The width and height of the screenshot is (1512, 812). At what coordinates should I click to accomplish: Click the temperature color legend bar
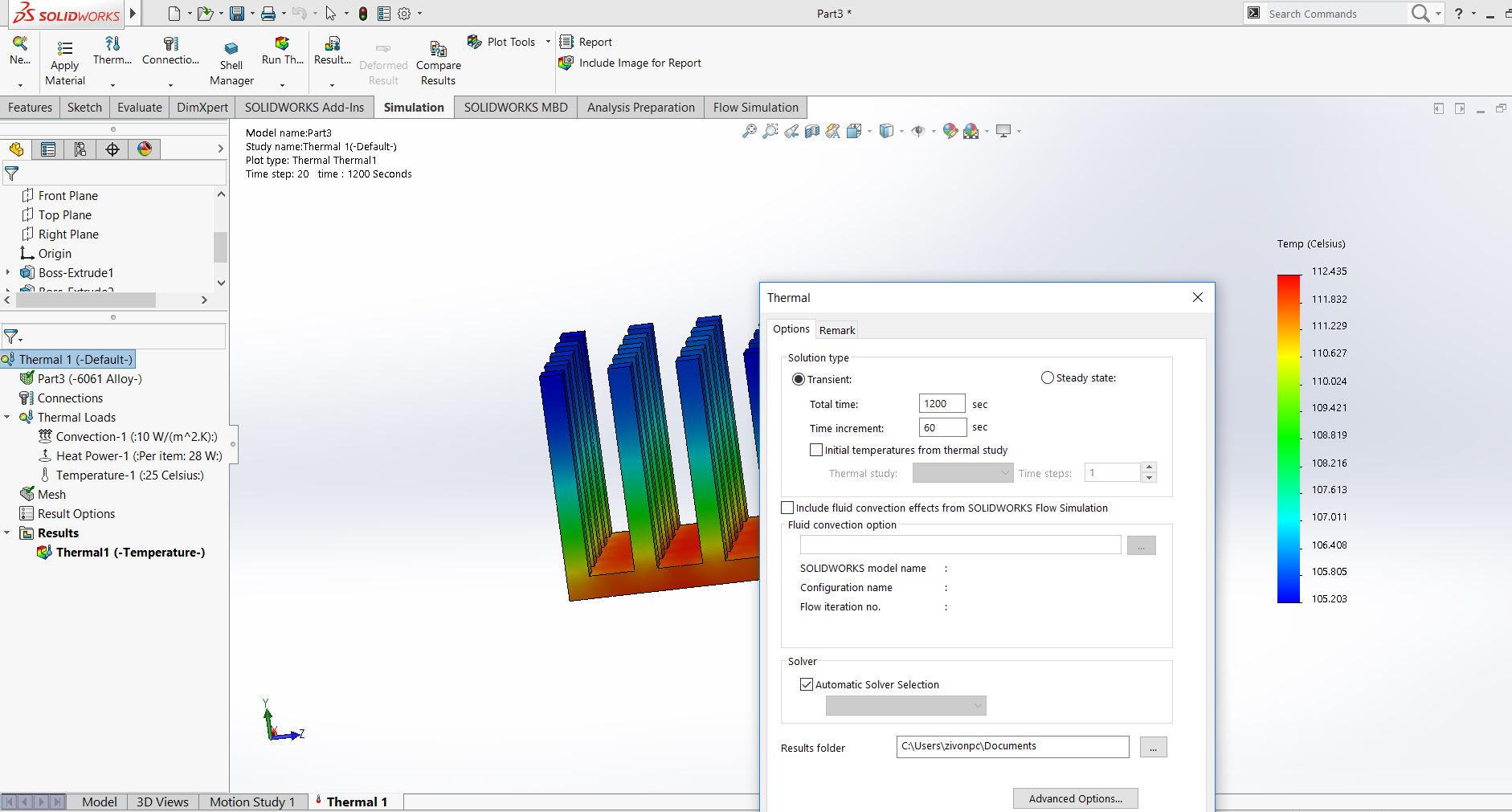[1289, 439]
